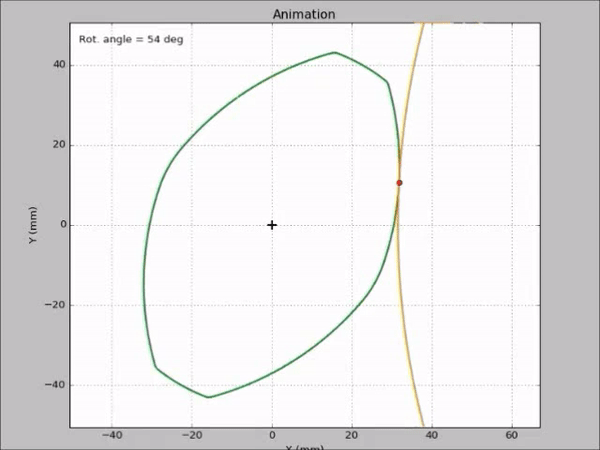Click the black plus center marker
The height and width of the screenshot is (450, 600).
tap(272, 225)
